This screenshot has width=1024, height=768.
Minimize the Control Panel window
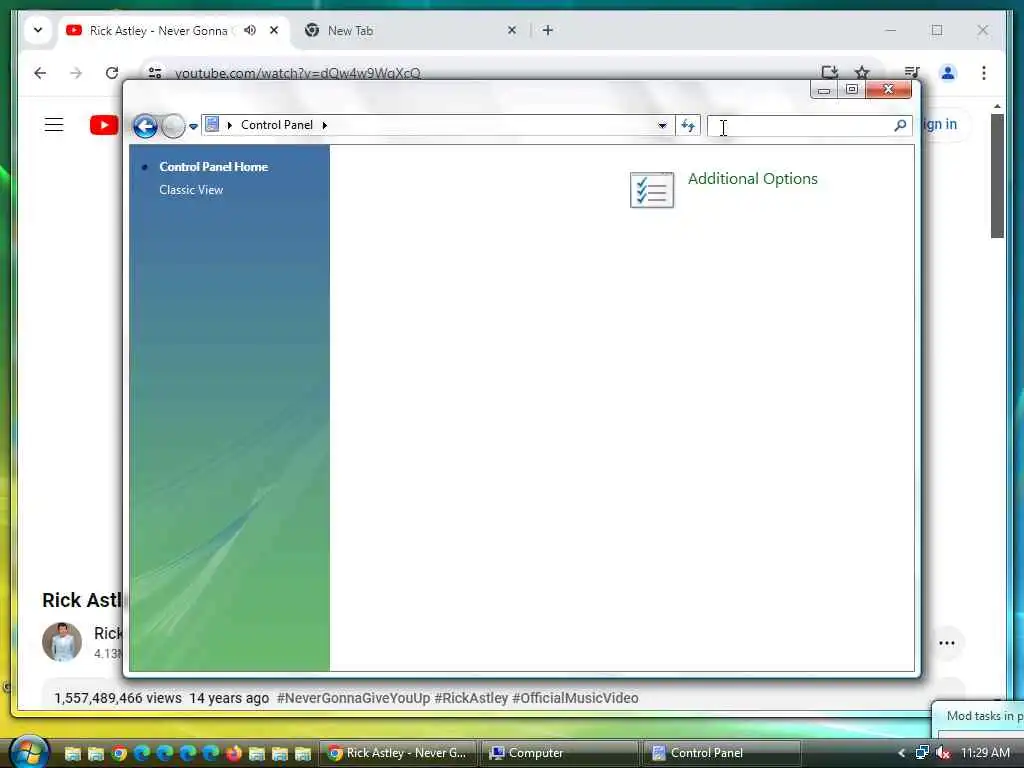click(824, 89)
